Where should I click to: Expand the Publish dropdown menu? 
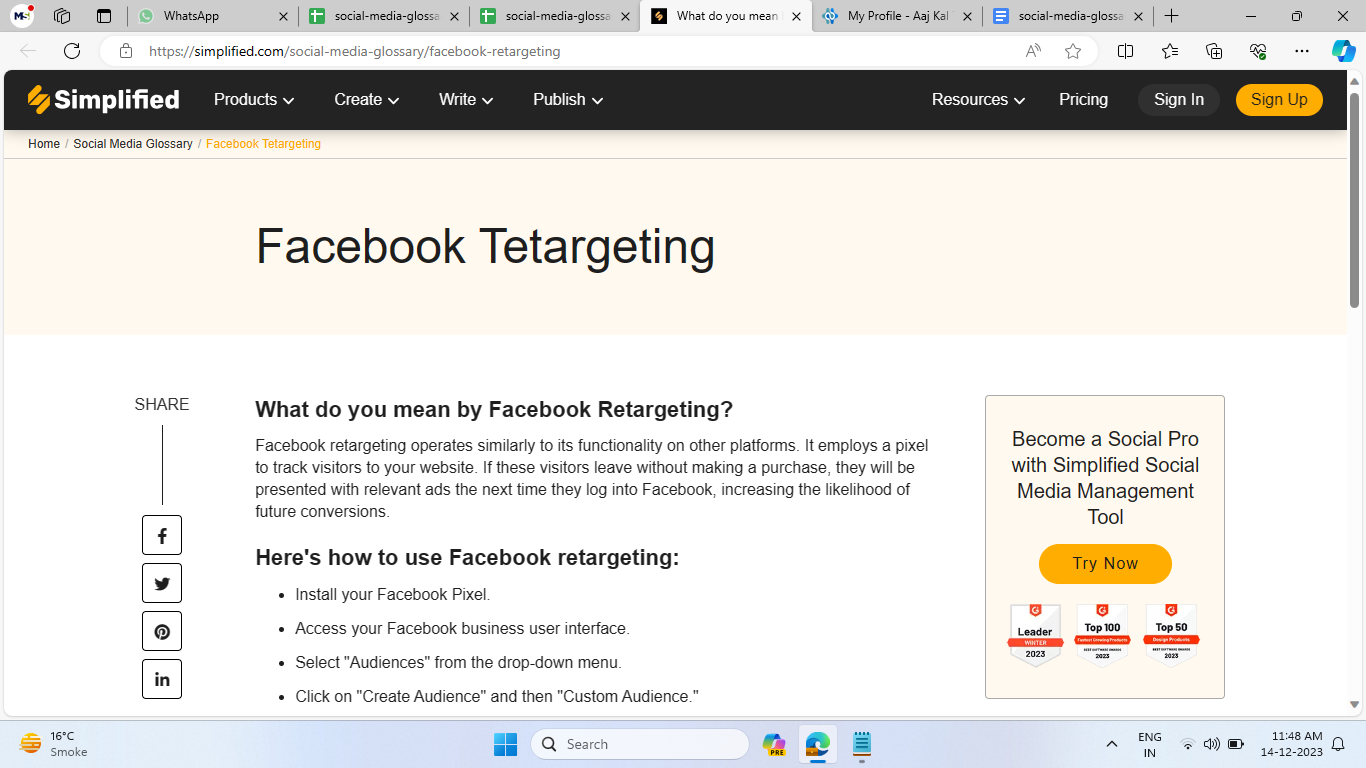(568, 99)
